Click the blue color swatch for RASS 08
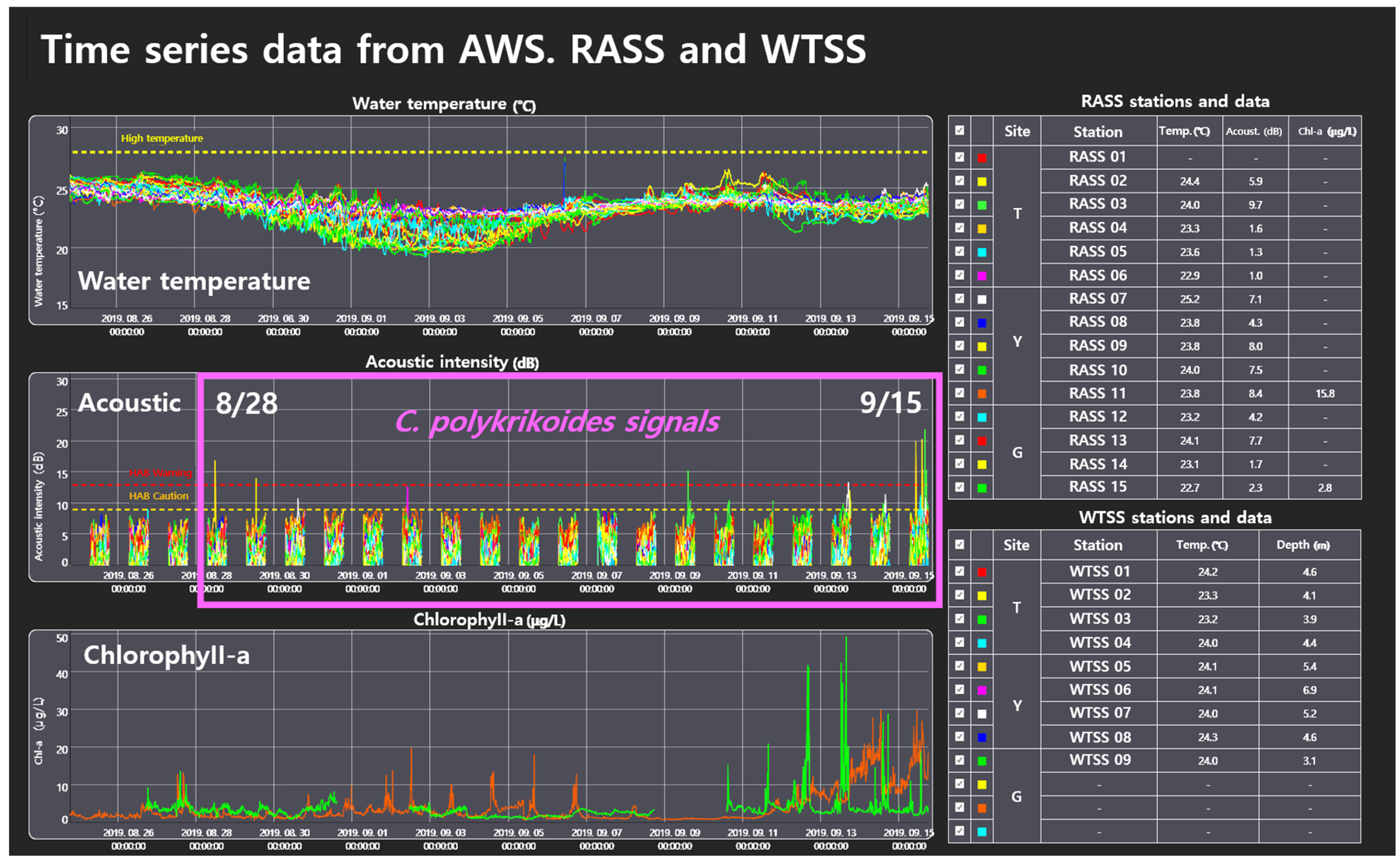 [x=981, y=323]
